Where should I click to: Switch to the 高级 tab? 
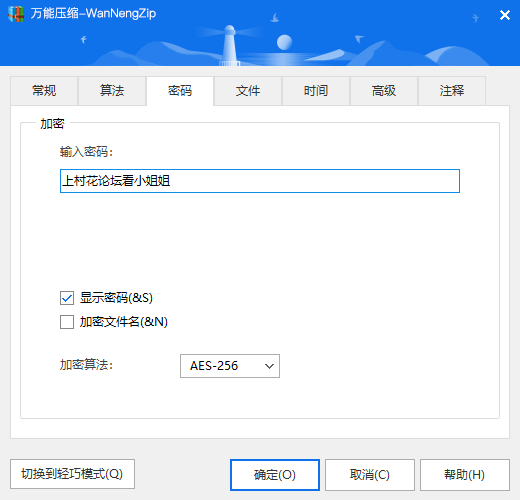point(384,91)
